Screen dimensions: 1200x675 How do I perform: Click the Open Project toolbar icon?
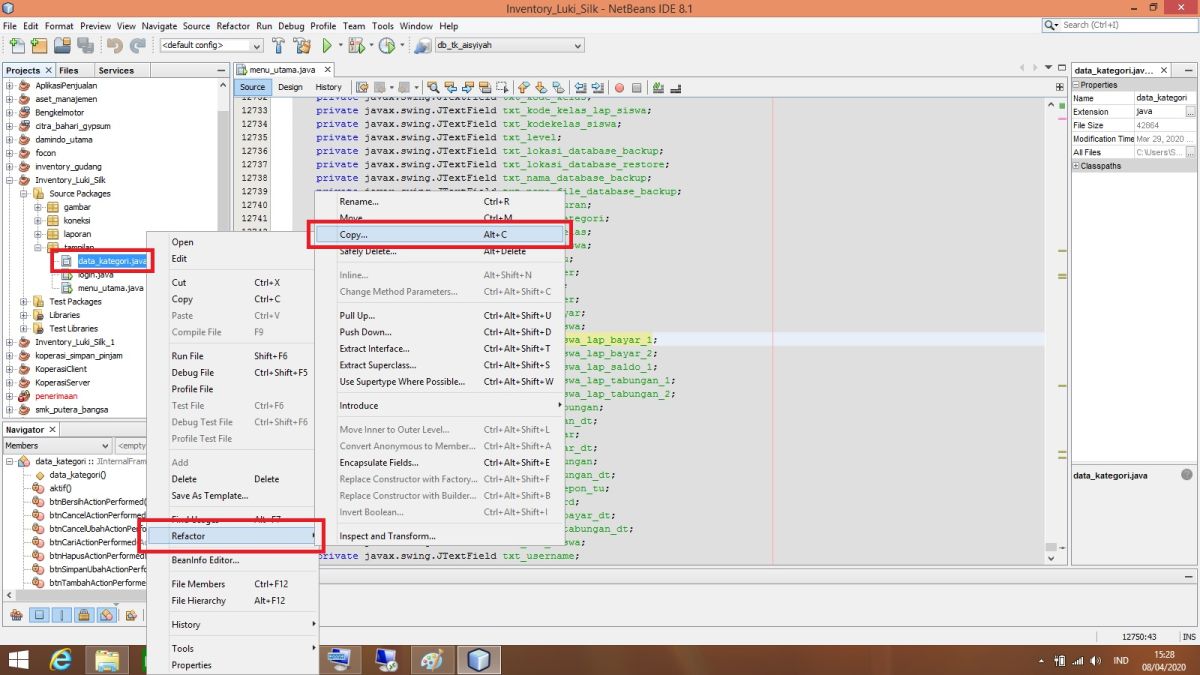(62, 45)
